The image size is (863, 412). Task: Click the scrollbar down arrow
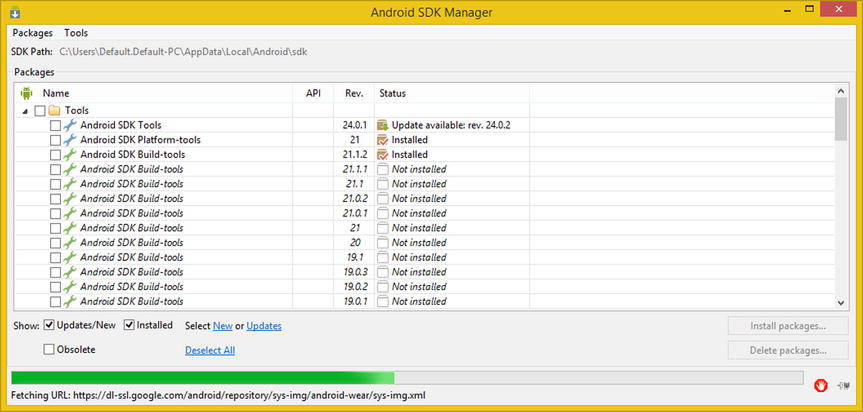click(x=840, y=302)
